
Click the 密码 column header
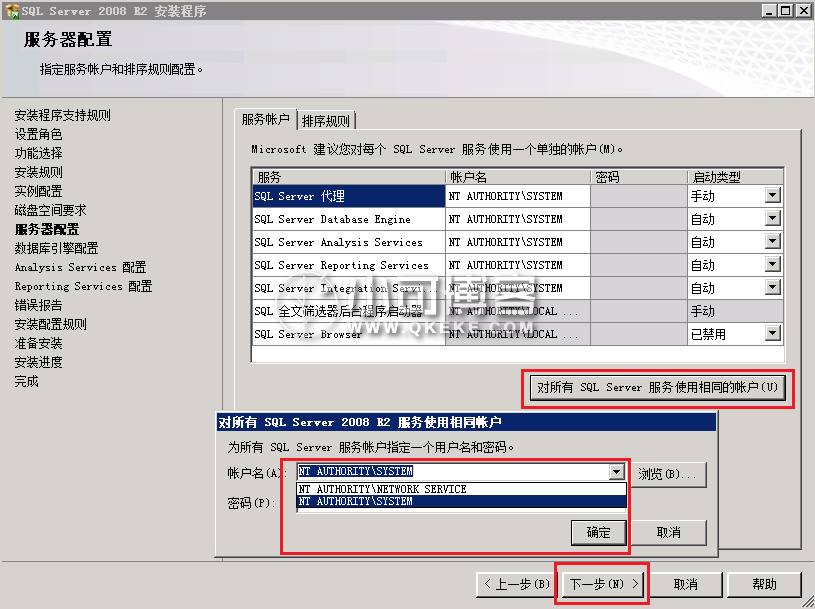[639, 177]
